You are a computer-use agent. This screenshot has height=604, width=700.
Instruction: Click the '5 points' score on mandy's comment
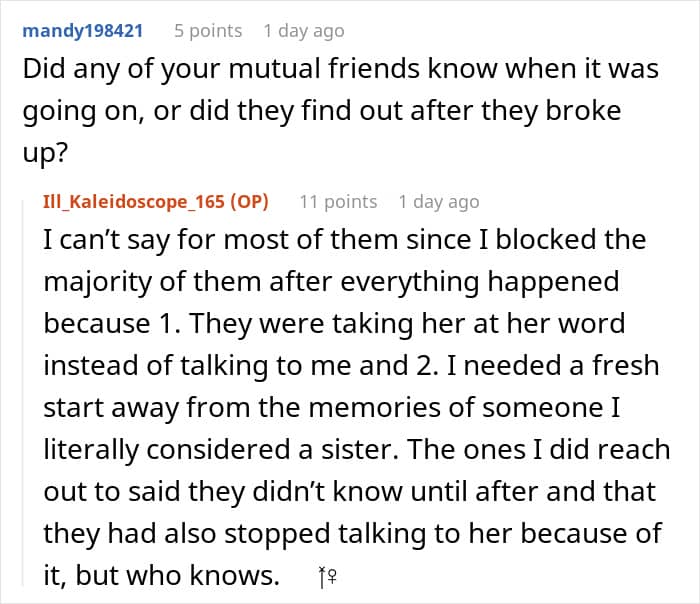208,31
